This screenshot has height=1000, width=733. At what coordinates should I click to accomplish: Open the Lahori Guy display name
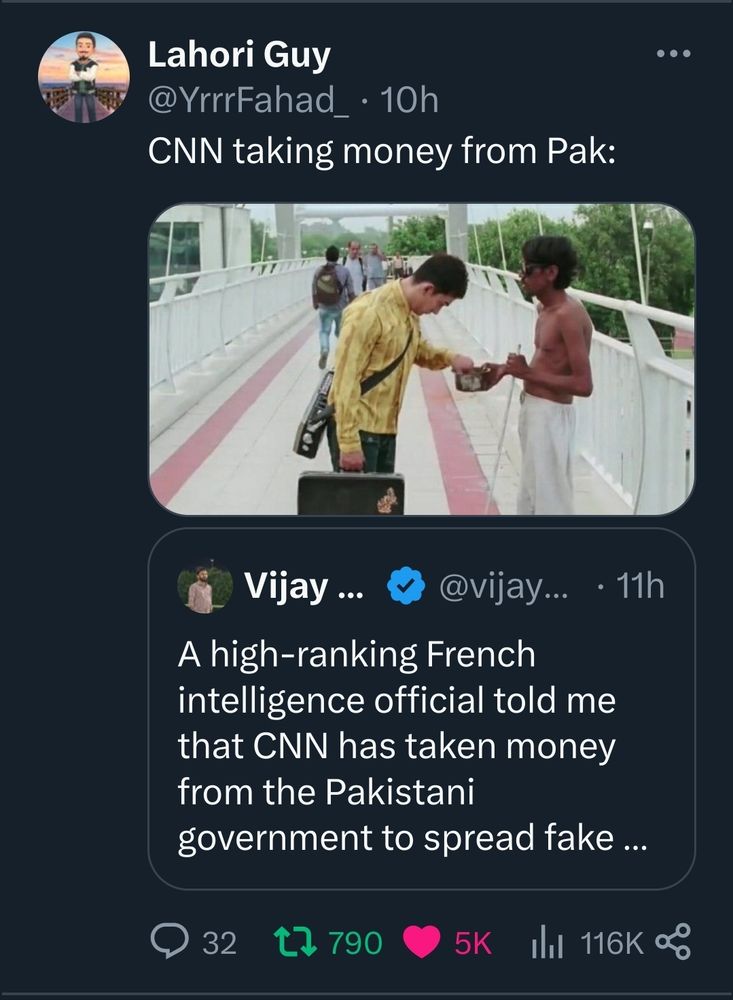point(239,55)
